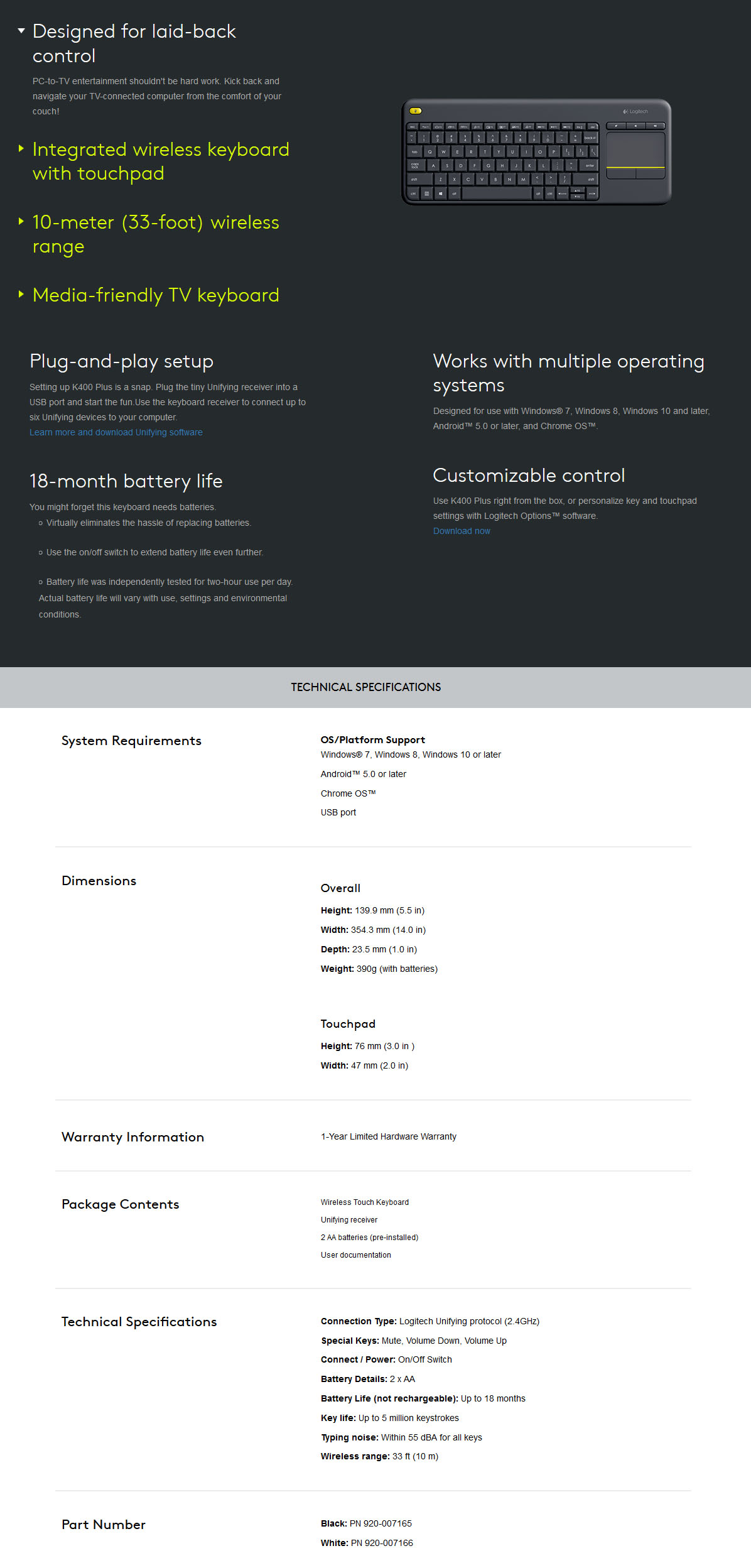
Task: Click the yellow power button on keyboard image
Action: [415, 111]
